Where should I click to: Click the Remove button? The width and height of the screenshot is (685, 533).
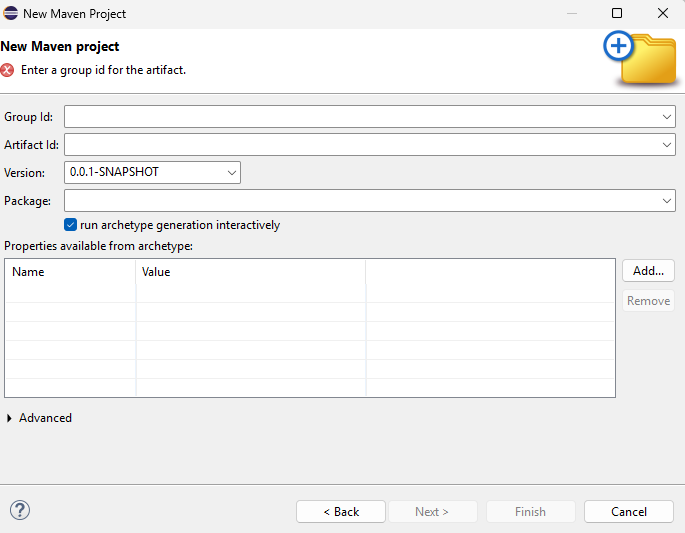(648, 301)
